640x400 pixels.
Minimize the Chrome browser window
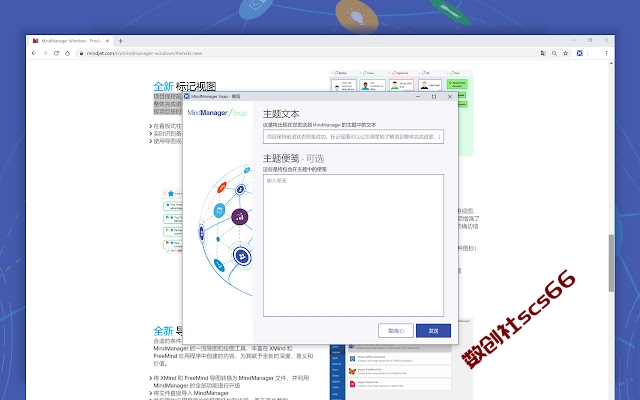point(574,40)
